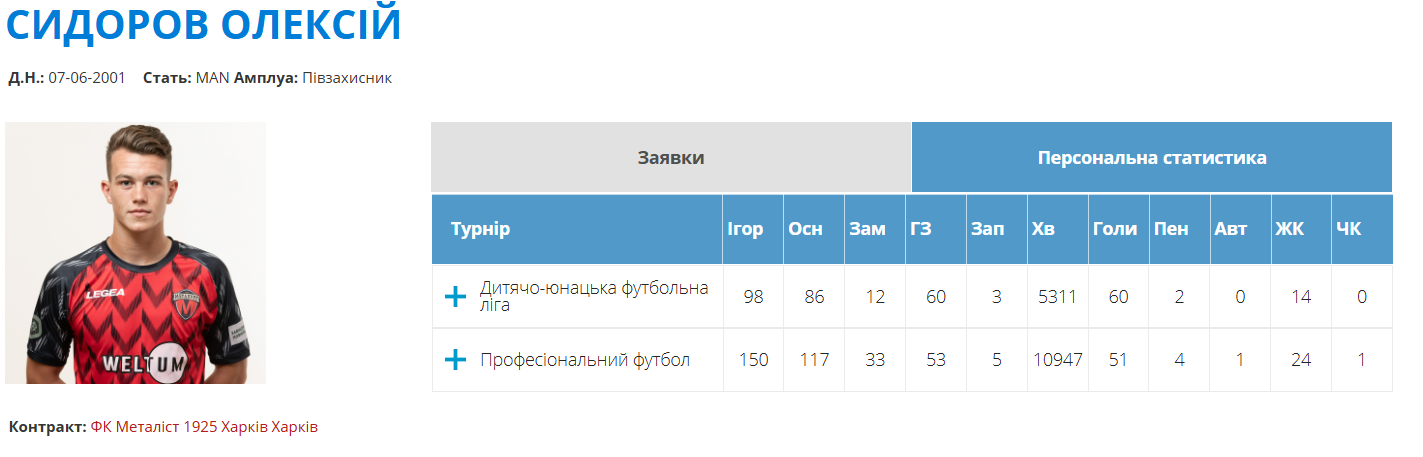This screenshot has width=1423, height=457.
Task: Open the Персональна статистика tab
Action: [x=1152, y=158]
